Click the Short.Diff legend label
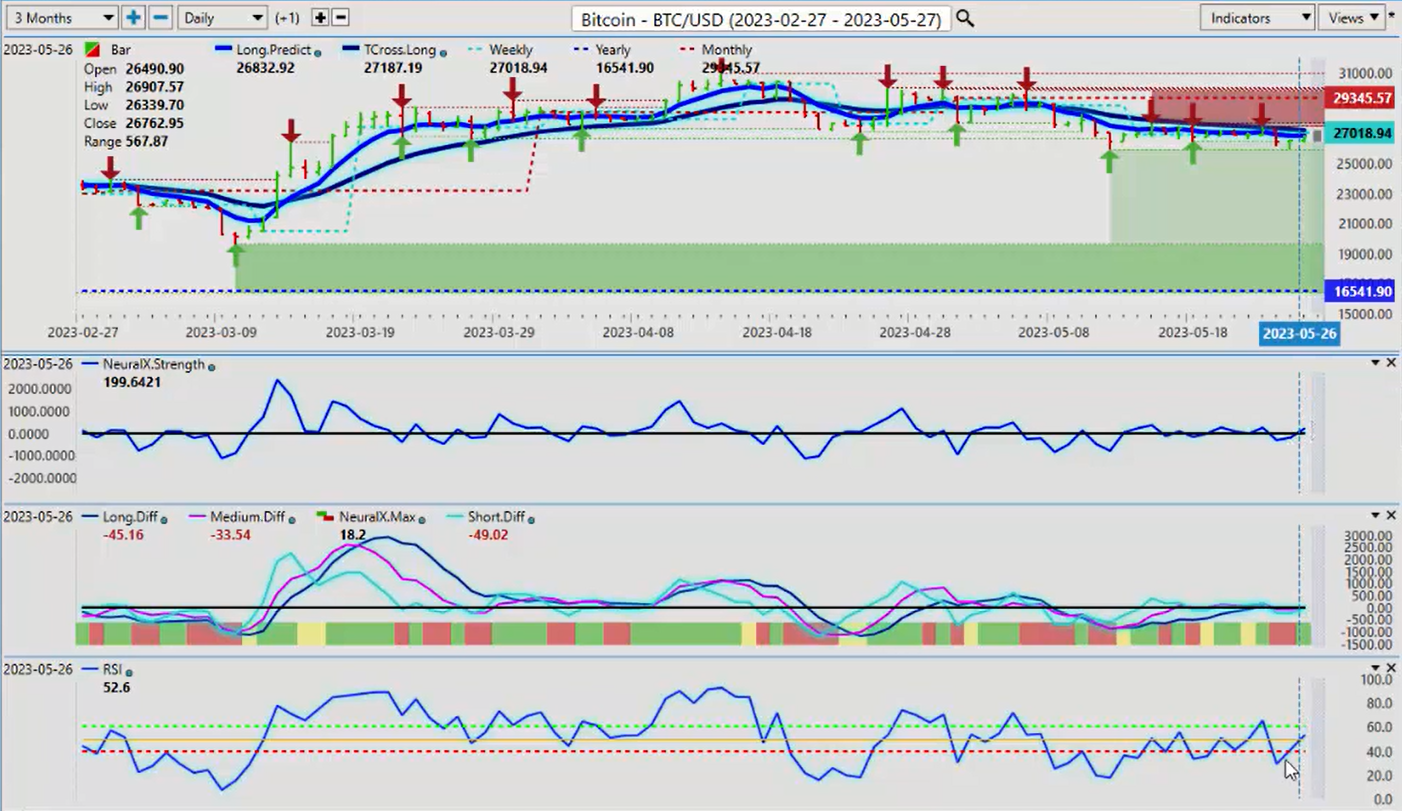 pos(494,517)
